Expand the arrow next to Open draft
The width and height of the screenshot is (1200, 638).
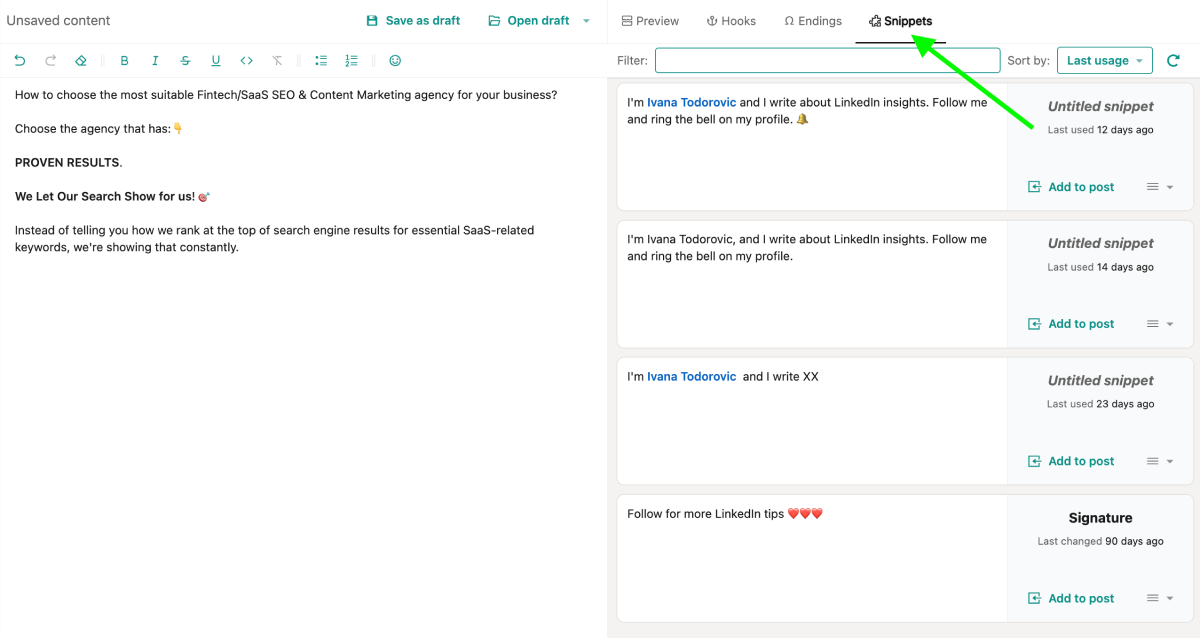point(586,21)
